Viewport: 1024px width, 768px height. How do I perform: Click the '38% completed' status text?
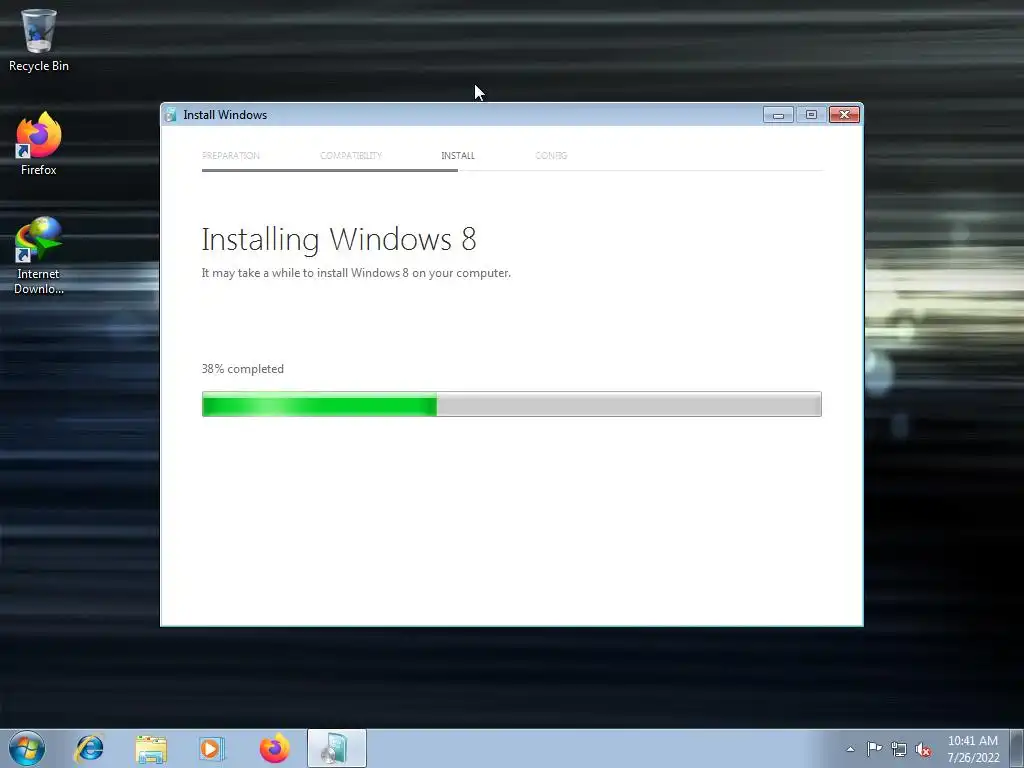tap(242, 369)
